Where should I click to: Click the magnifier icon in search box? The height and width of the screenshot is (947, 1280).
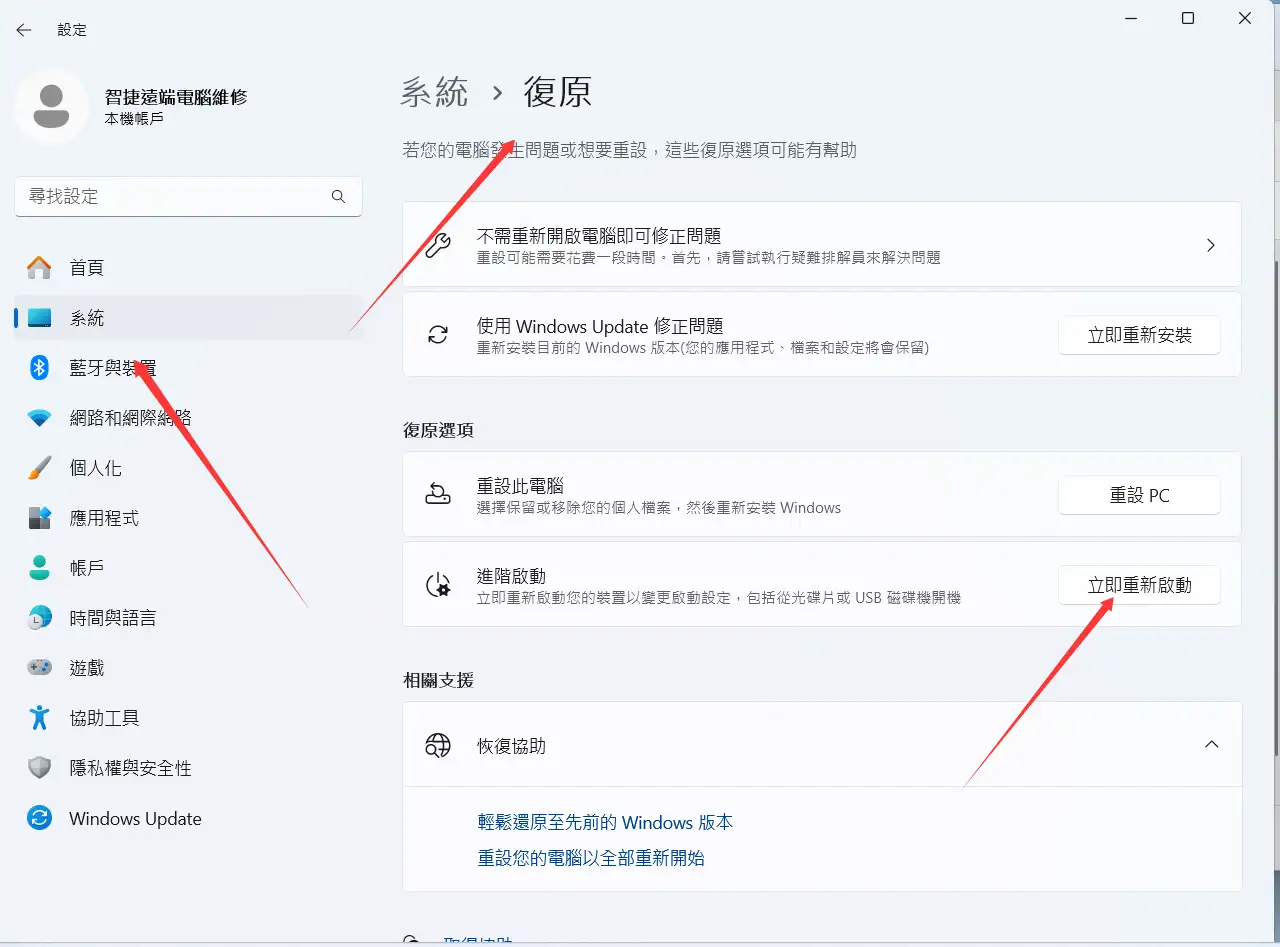[x=338, y=196]
